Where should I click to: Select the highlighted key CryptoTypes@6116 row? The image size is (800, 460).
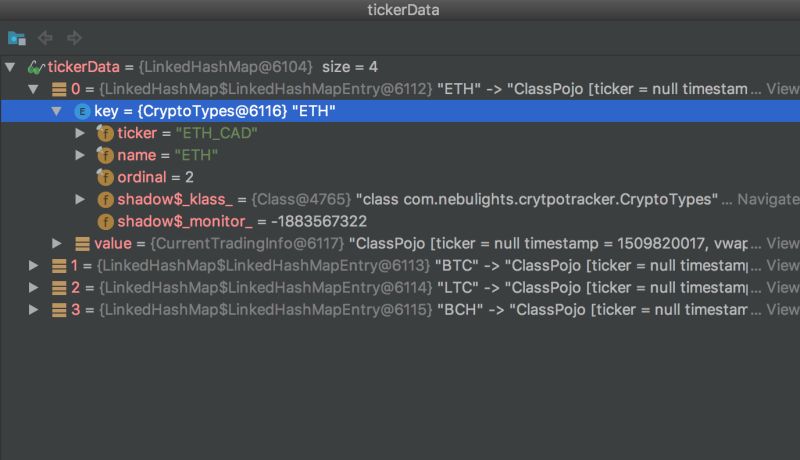(x=400, y=111)
